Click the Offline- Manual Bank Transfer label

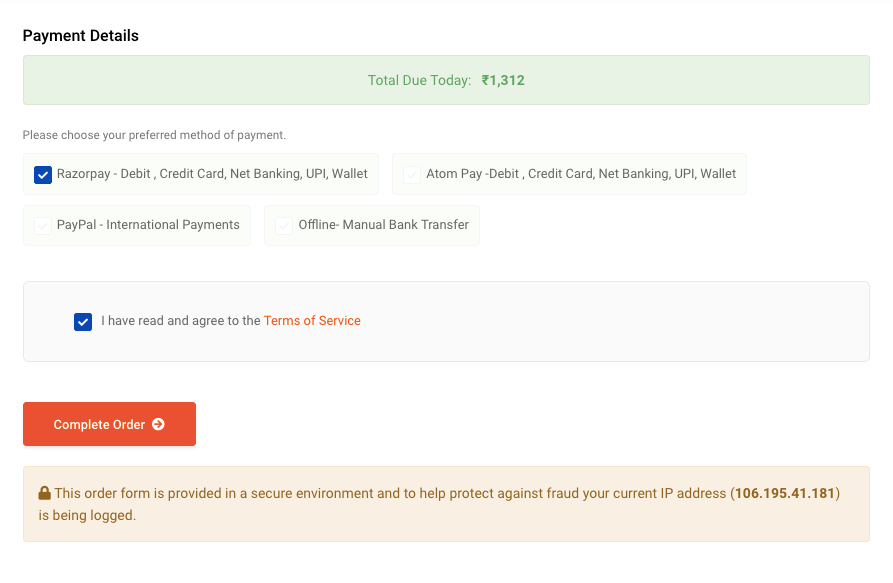(x=383, y=225)
